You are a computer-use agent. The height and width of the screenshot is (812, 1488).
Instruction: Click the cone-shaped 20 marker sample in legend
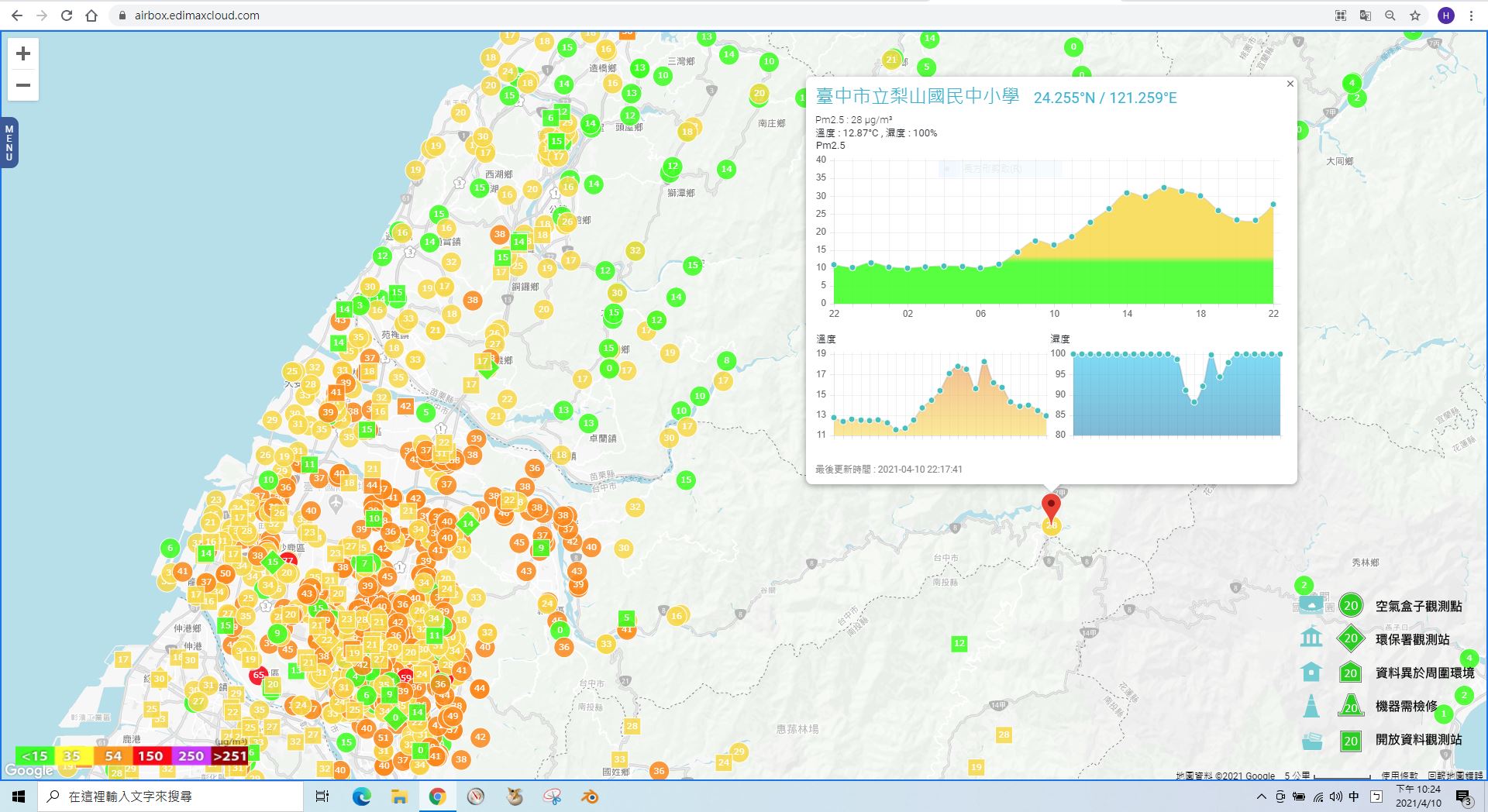click(x=1351, y=706)
